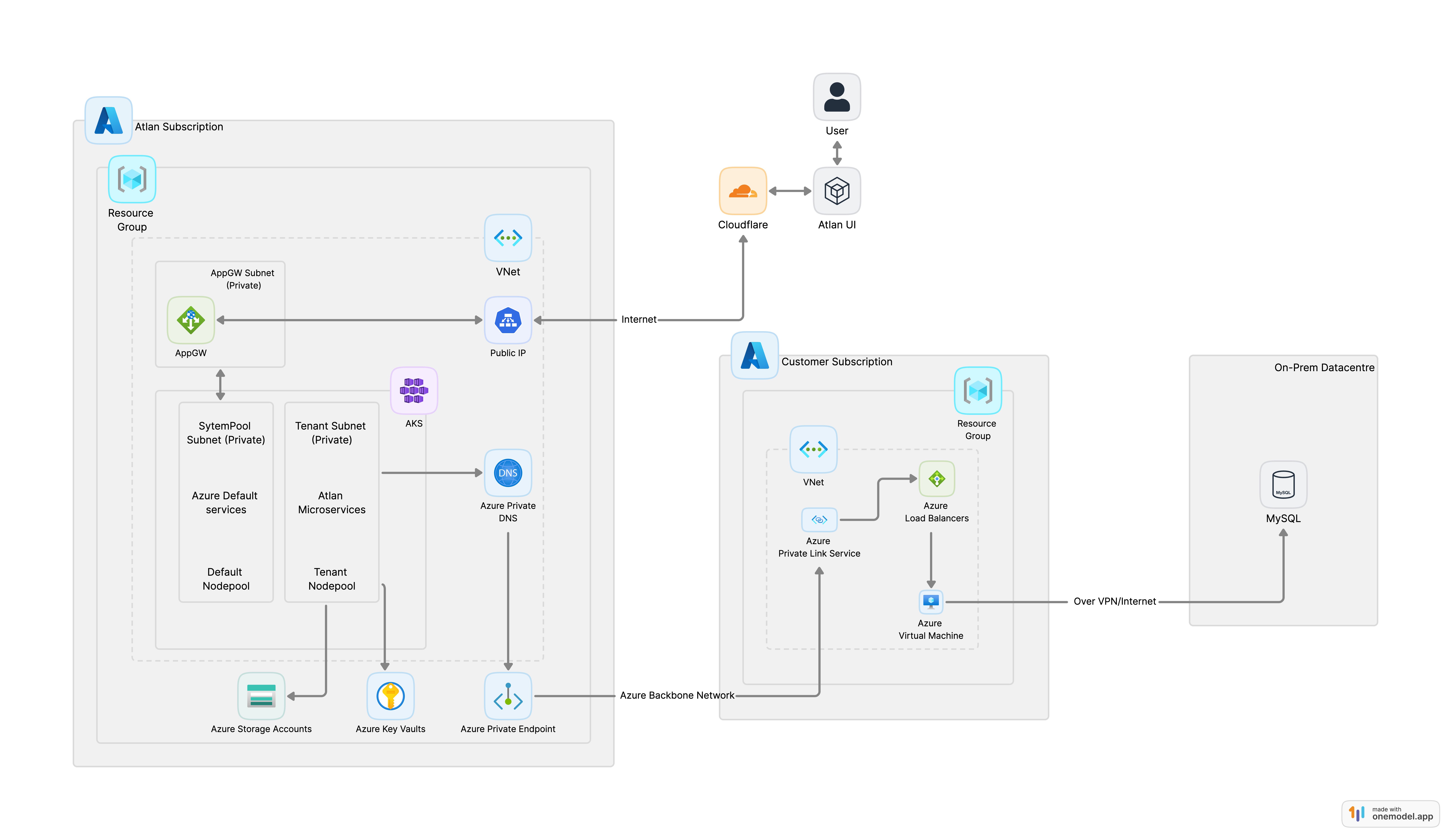Select the MySQL text label
1451x840 pixels.
[x=1283, y=519]
